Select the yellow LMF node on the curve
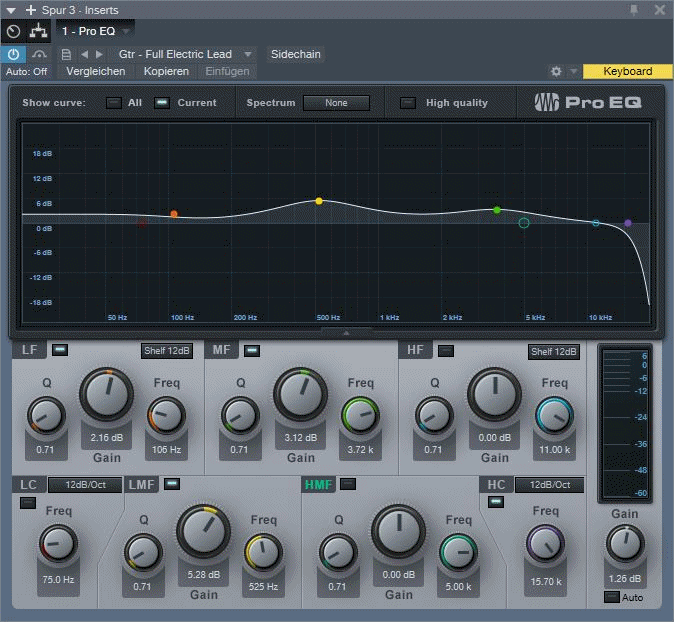 point(319,201)
